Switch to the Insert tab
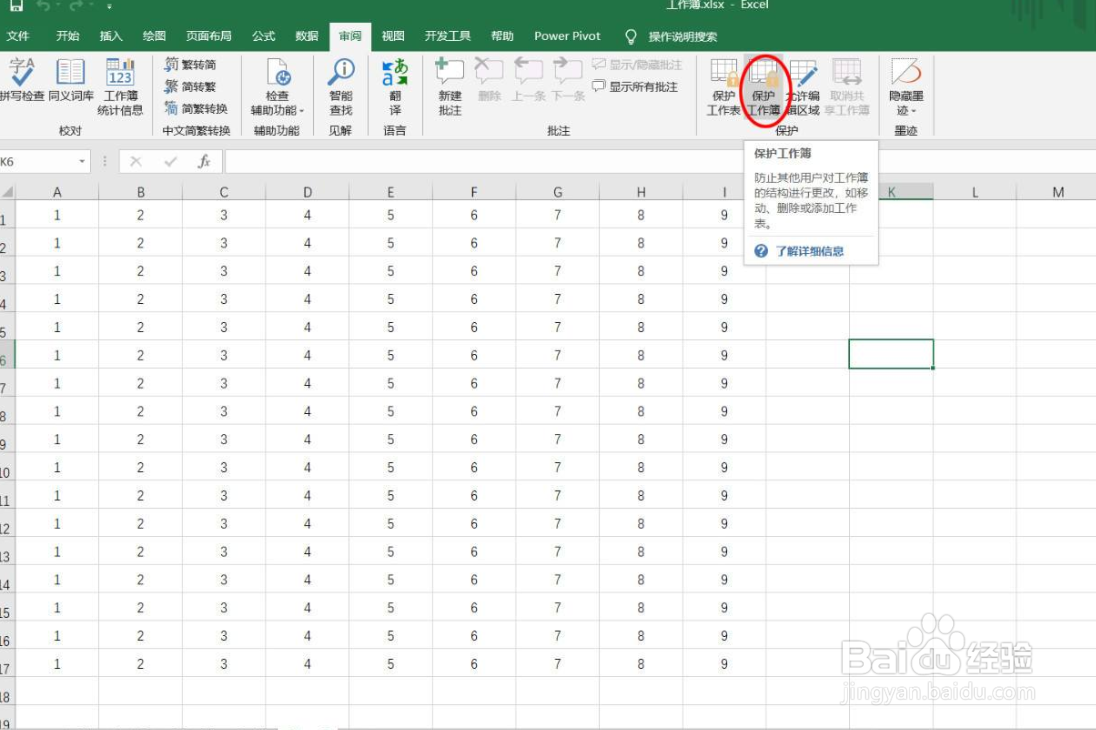The width and height of the screenshot is (1096, 730). (110, 36)
